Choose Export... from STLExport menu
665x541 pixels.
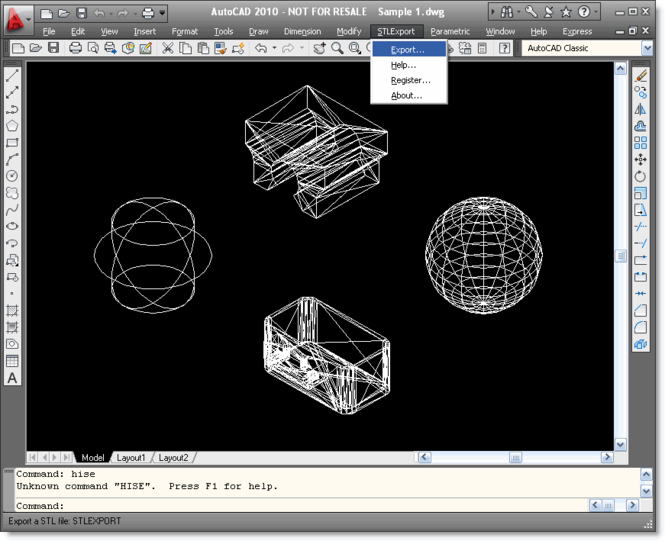[x=409, y=50]
